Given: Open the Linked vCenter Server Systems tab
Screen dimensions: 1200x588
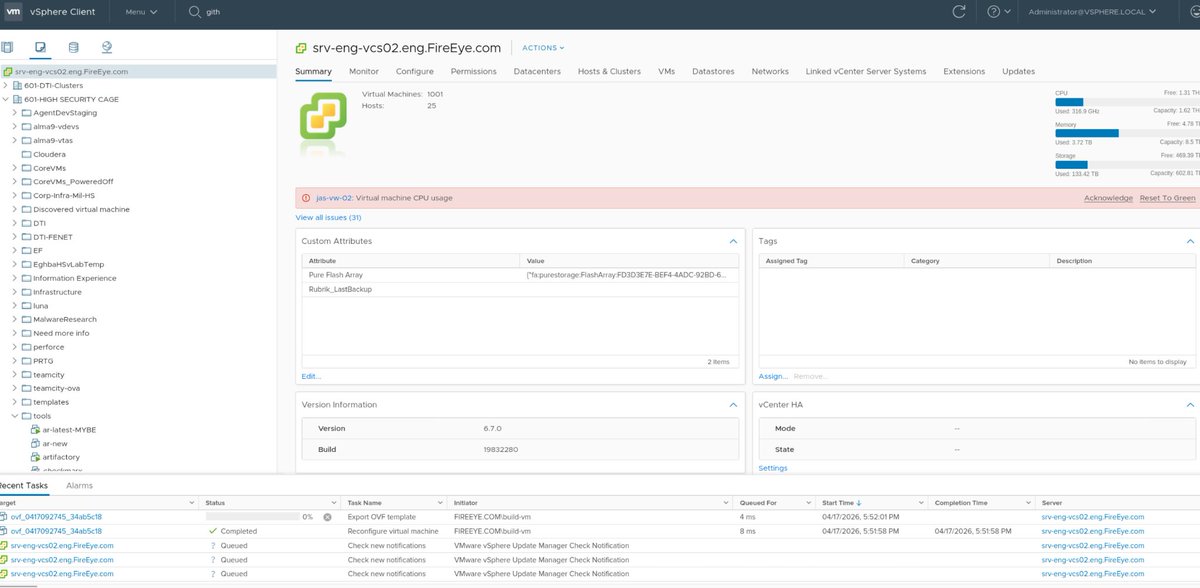Looking at the screenshot, I should click(866, 71).
